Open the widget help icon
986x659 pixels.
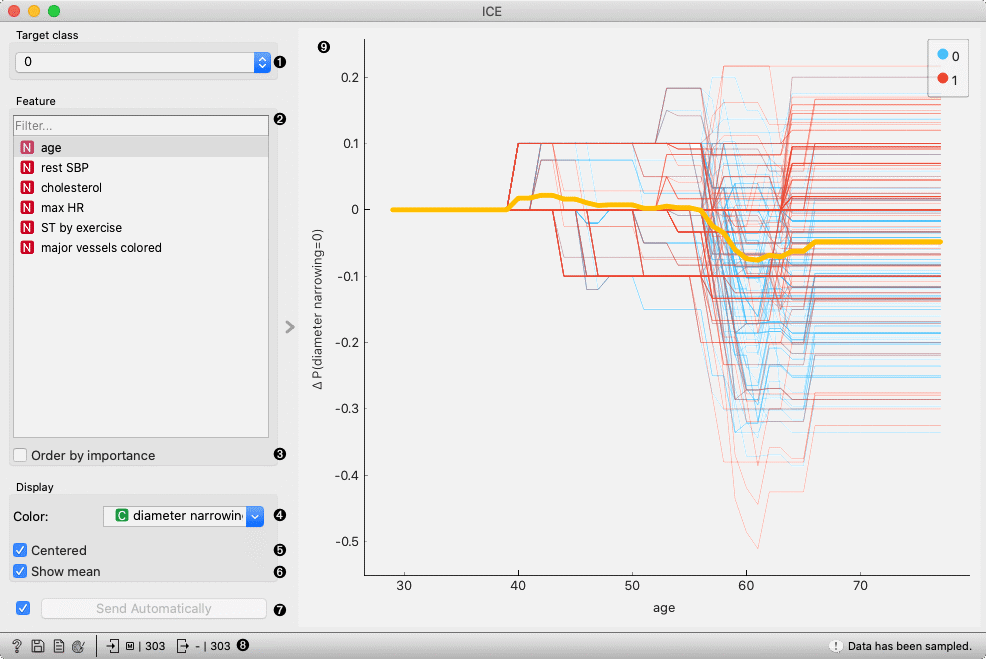click(x=16, y=646)
